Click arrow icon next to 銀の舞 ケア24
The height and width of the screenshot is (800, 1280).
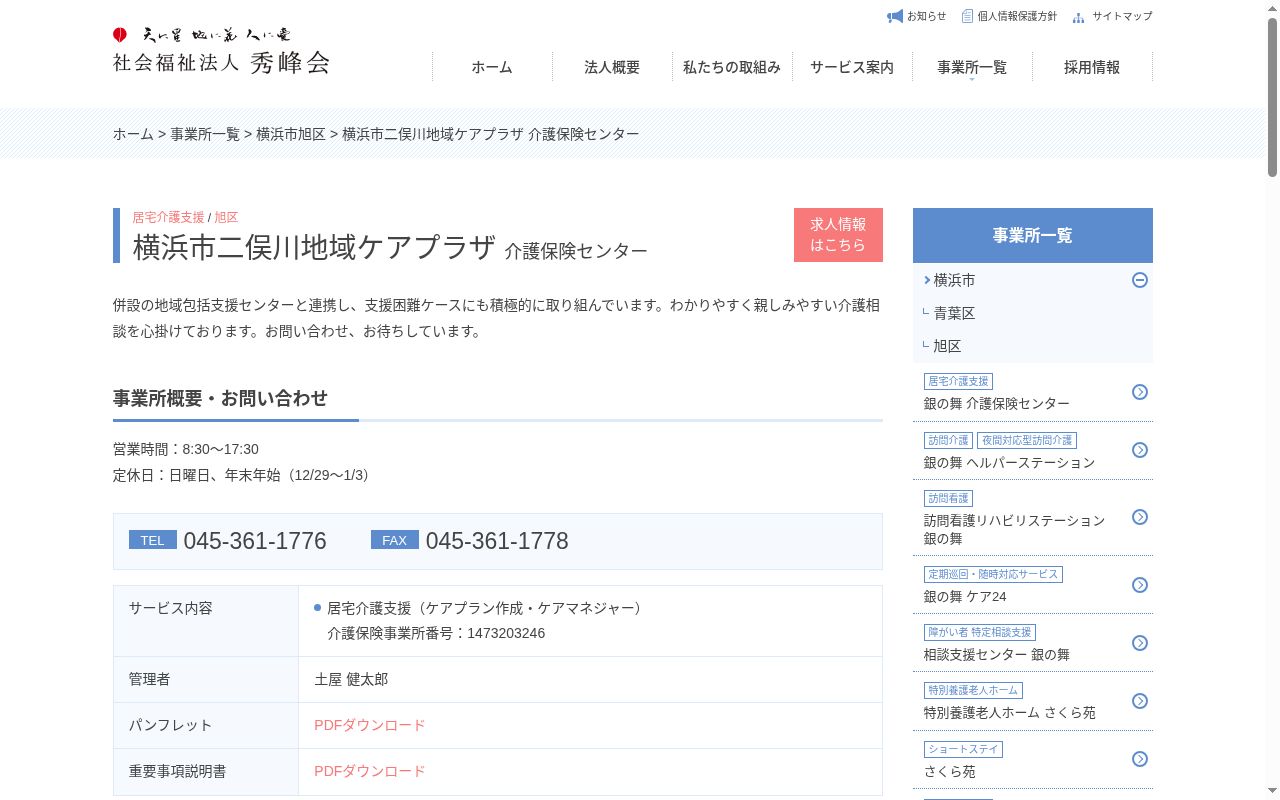(x=1140, y=585)
